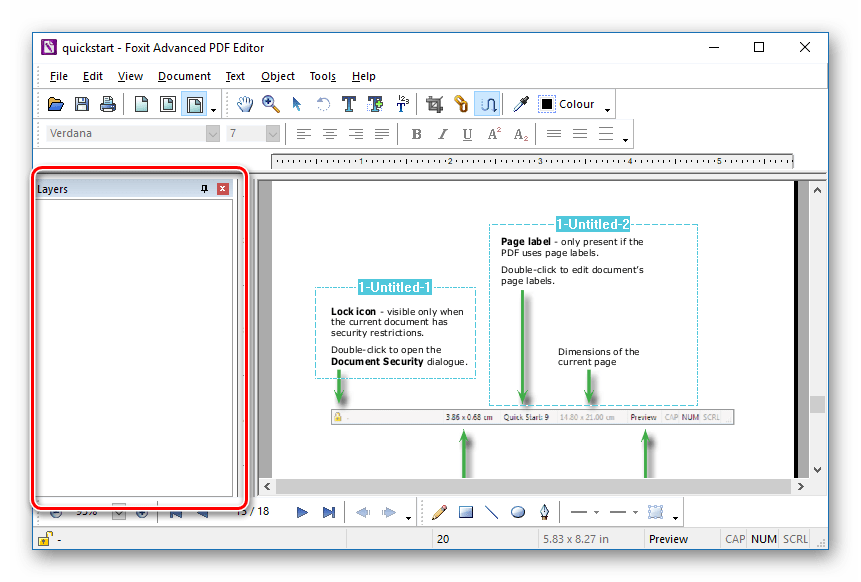The height and width of the screenshot is (582, 861).
Task: Select the Rotate tool
Action: point(323,104)
